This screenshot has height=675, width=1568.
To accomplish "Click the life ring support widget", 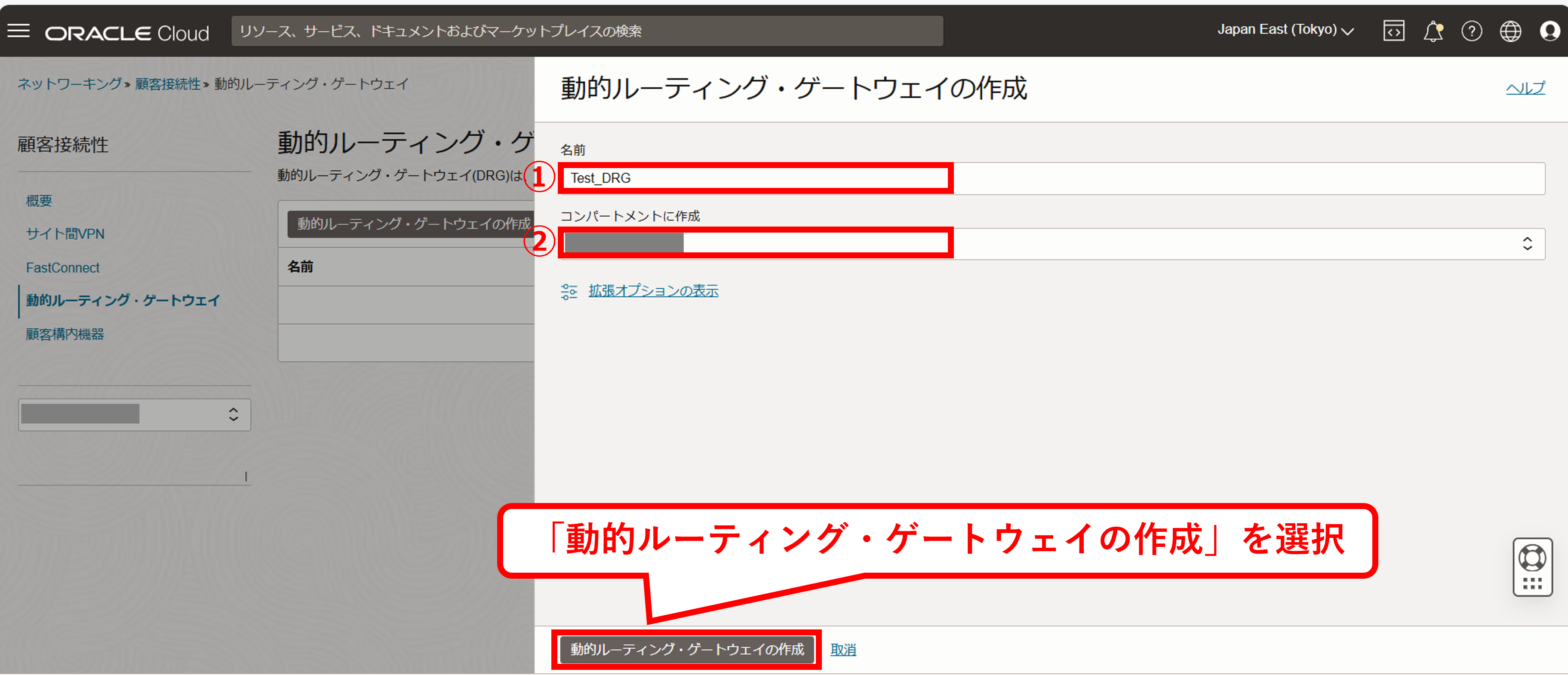I will [1532, 558].
